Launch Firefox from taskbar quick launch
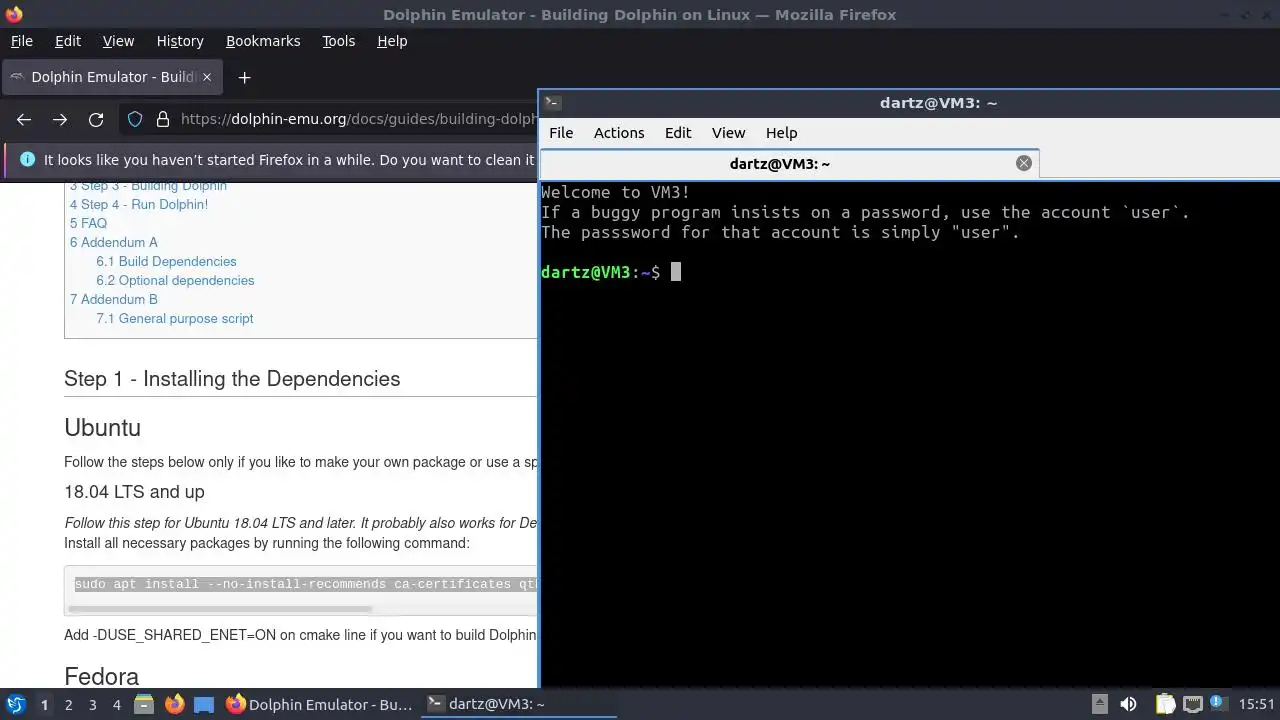This screenshot has width=1280, height=720. coord(174,704)
